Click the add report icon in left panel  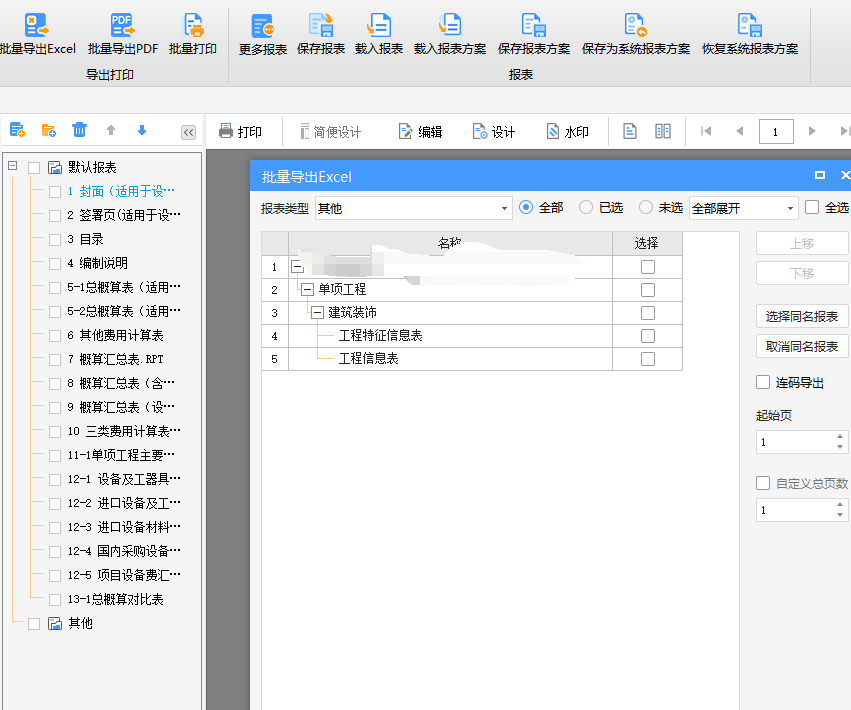coord(17,130)
